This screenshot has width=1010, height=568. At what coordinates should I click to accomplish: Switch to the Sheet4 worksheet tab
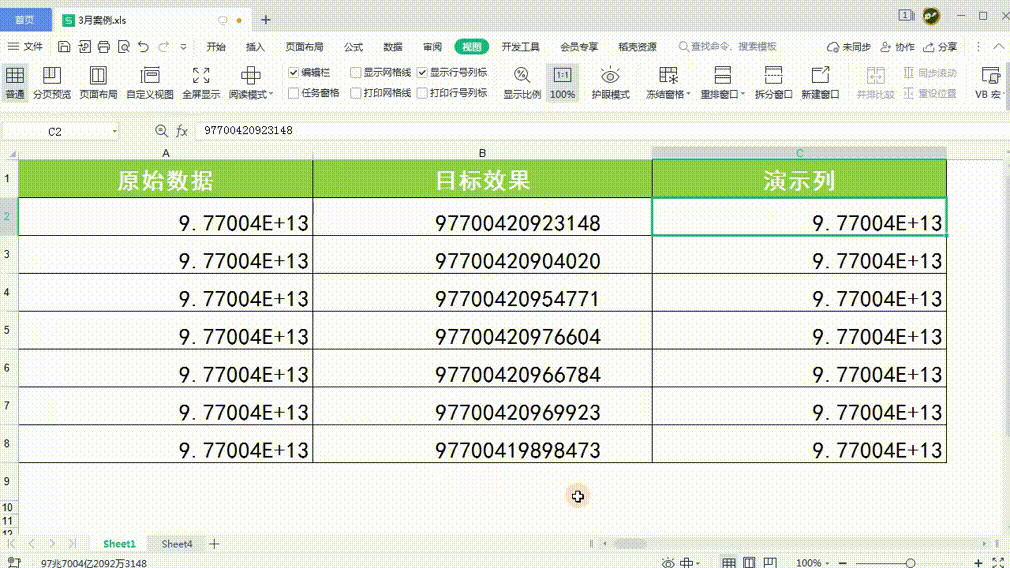(177, 544)
